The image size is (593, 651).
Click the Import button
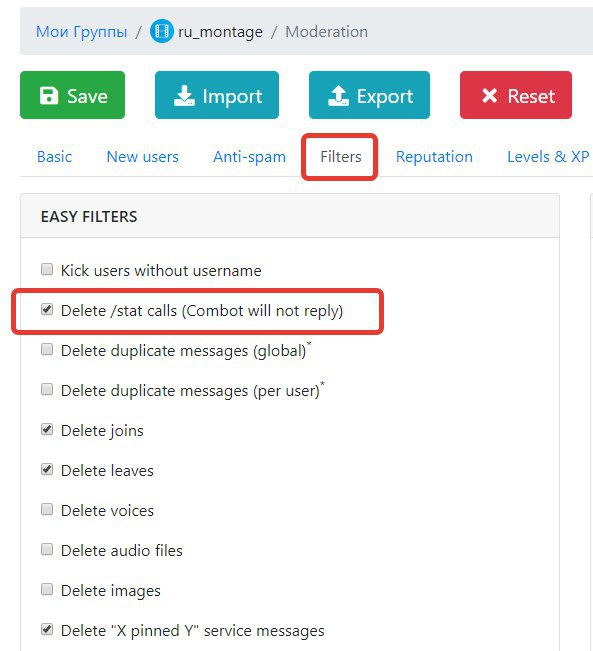point(217,95)
